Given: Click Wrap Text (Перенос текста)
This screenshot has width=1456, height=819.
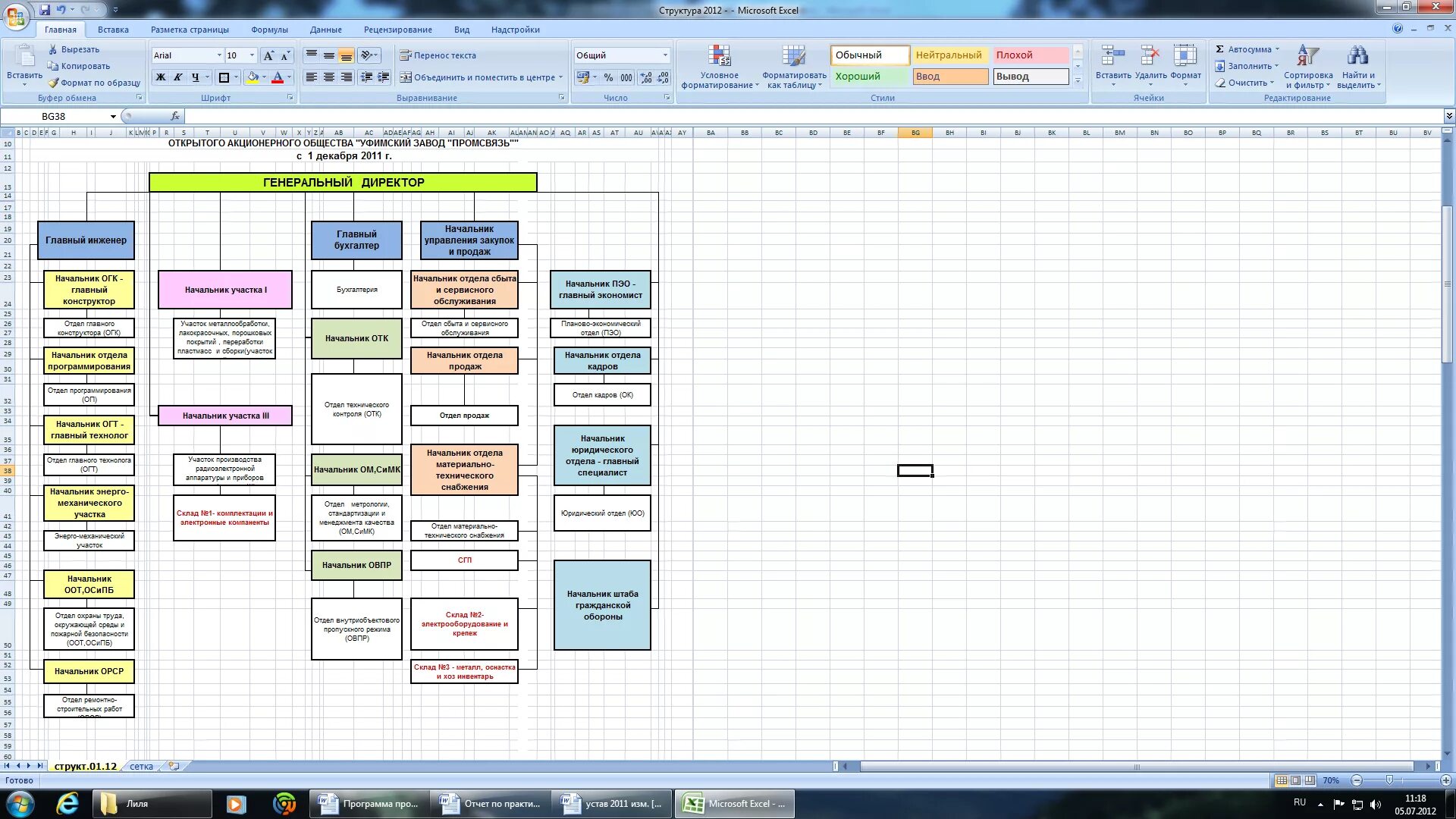Looking at the screenshot, I should point(438,55).
